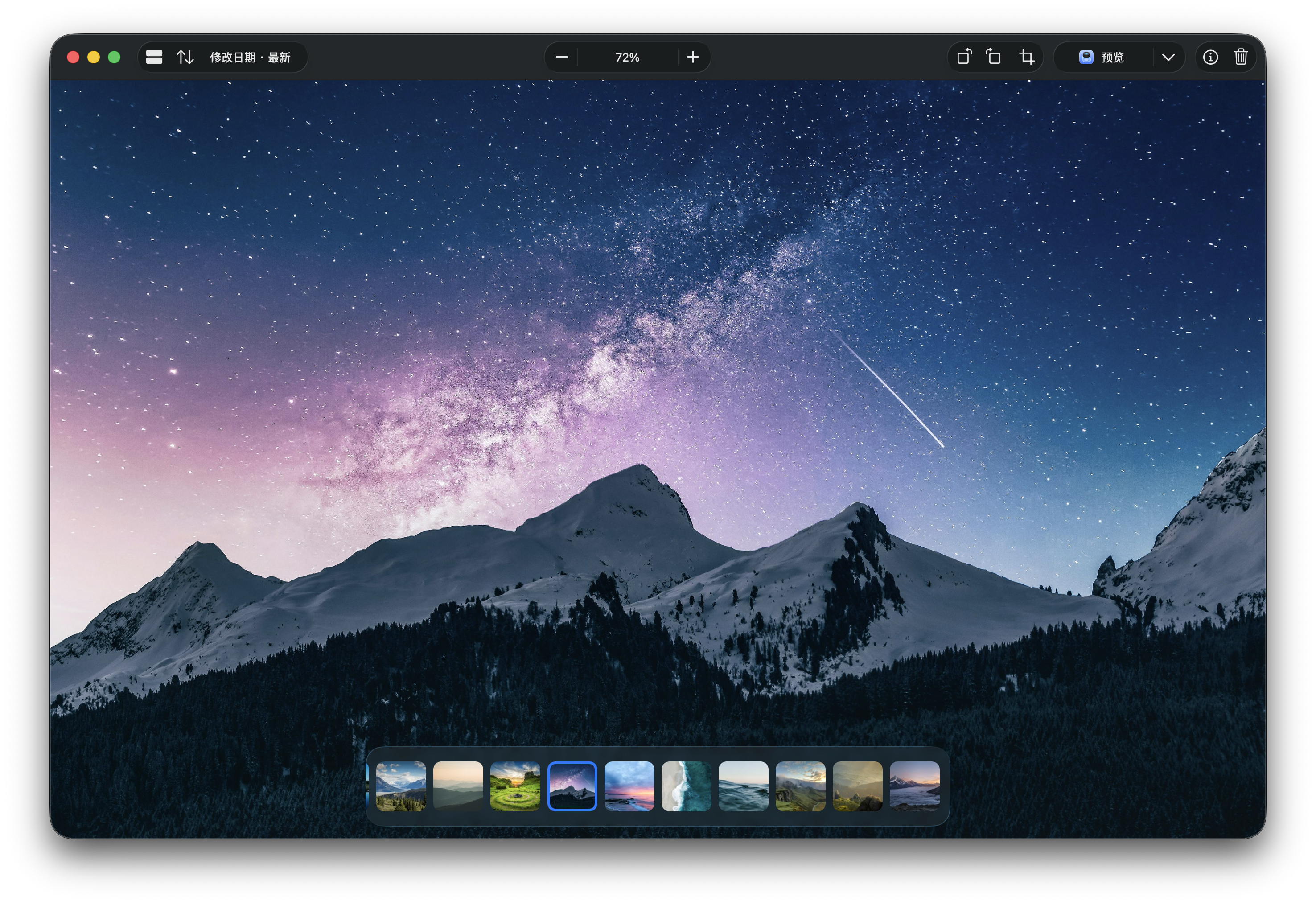Click the 72% zoom level field
The image size is (1316, 905).
pos(627,57)
